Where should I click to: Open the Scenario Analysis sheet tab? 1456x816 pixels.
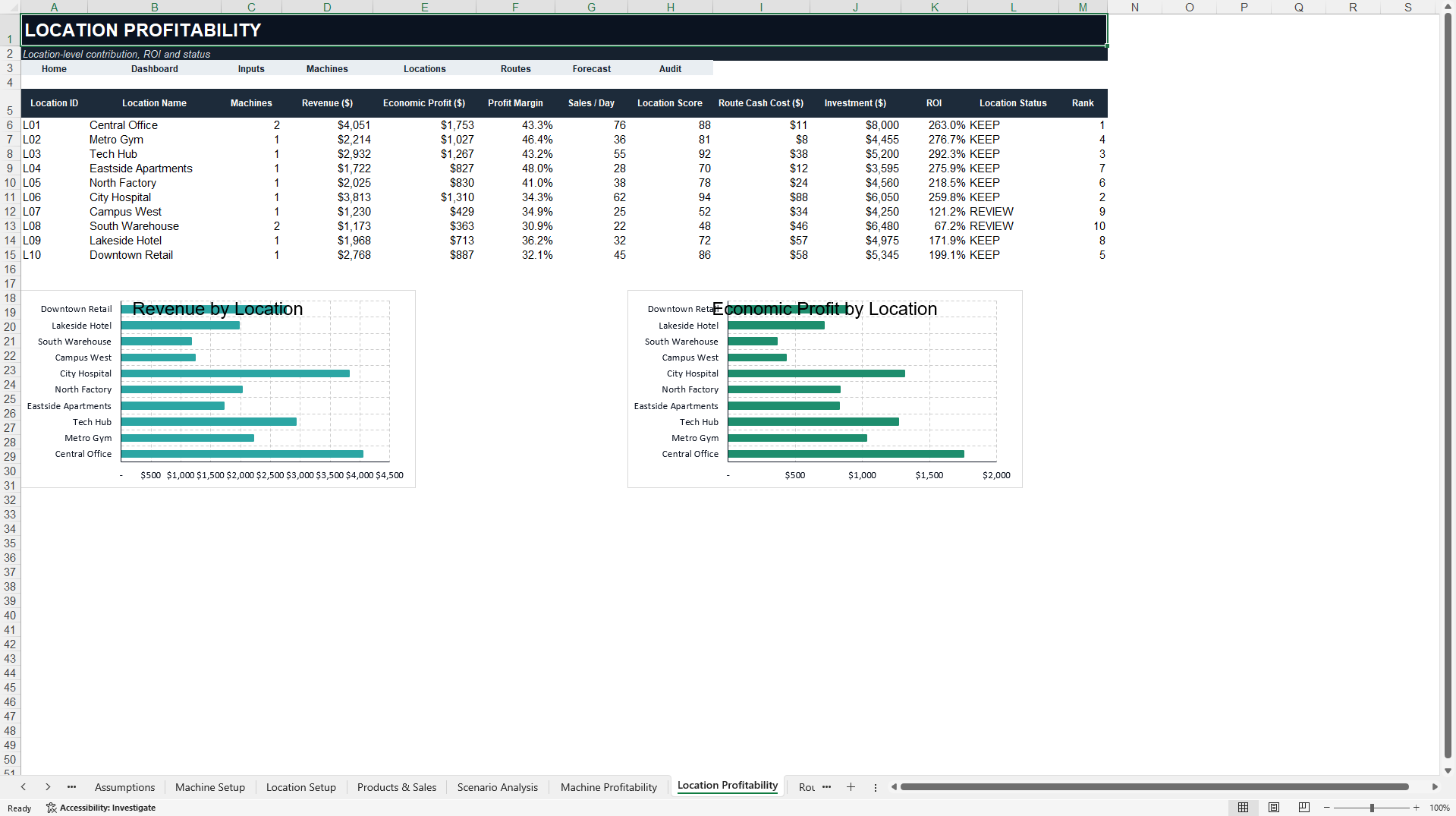click(498, 787)
